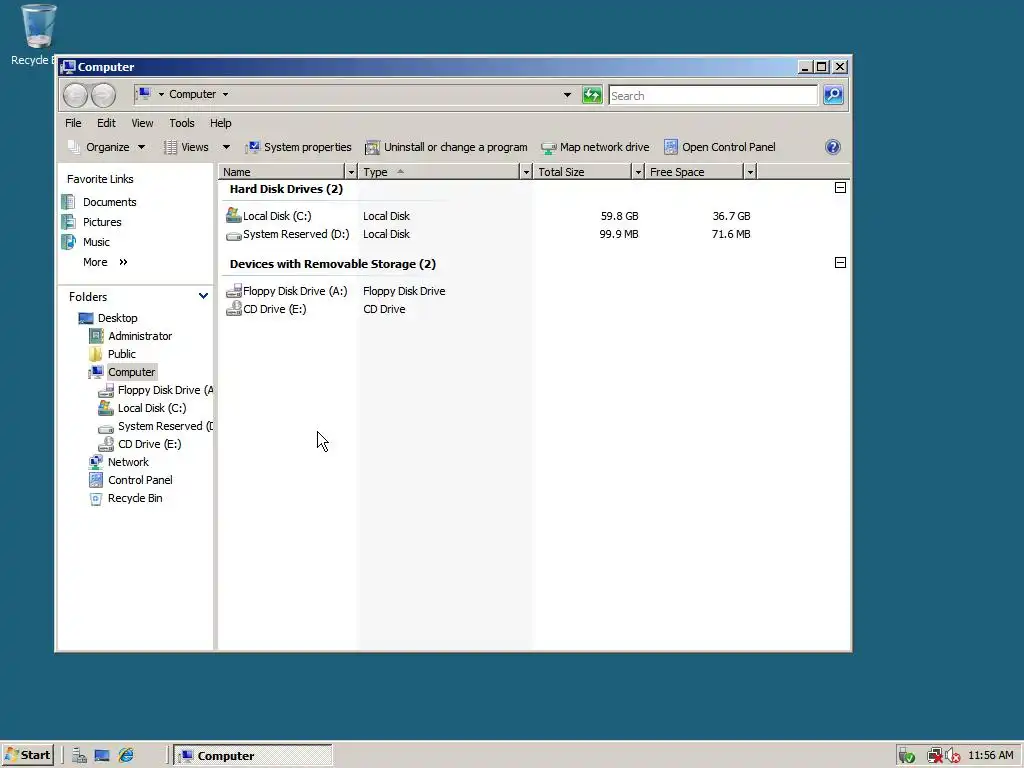Image resolution: width=1024 pixels, height=768 pixels.
Task: Click the taskbar clock showing 11:56 AM
Action: click(x=991, y=755)
